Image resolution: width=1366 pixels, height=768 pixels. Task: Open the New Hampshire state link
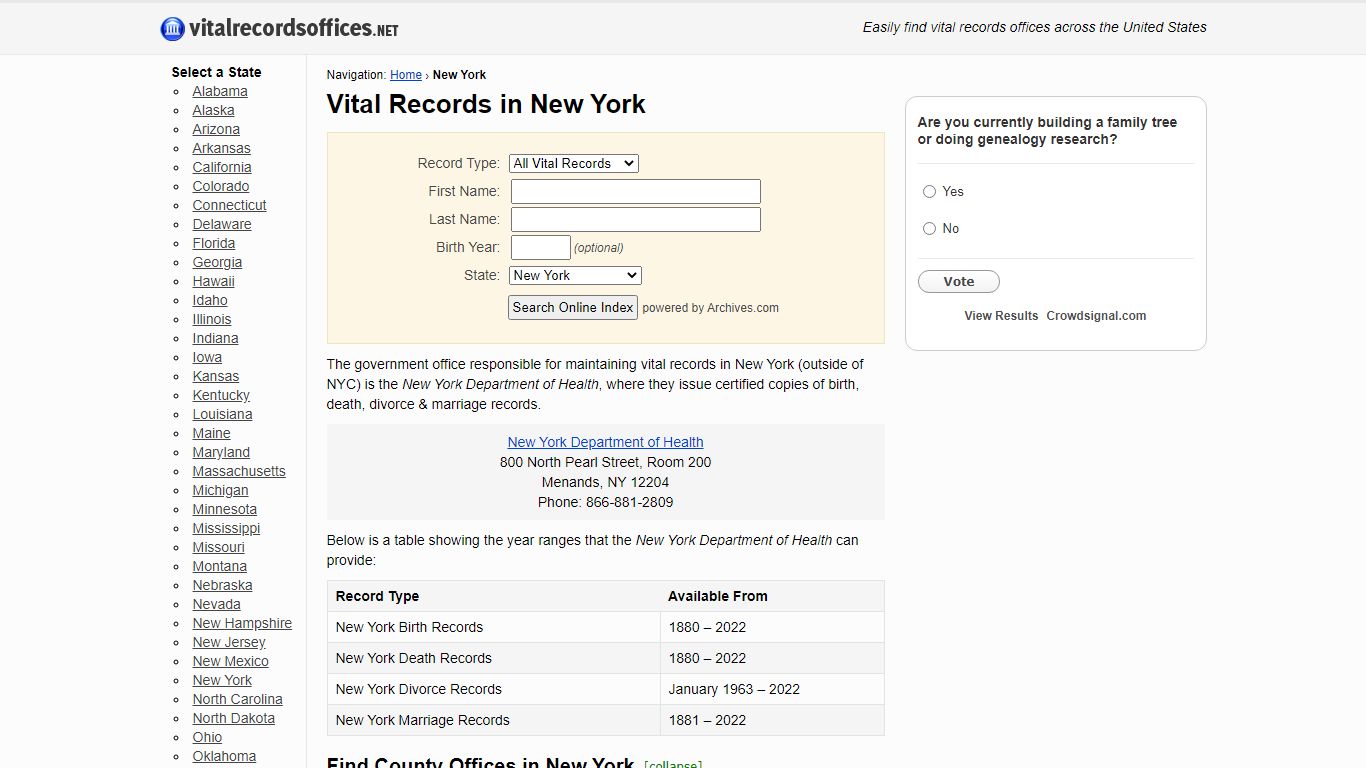click(242, 623)
